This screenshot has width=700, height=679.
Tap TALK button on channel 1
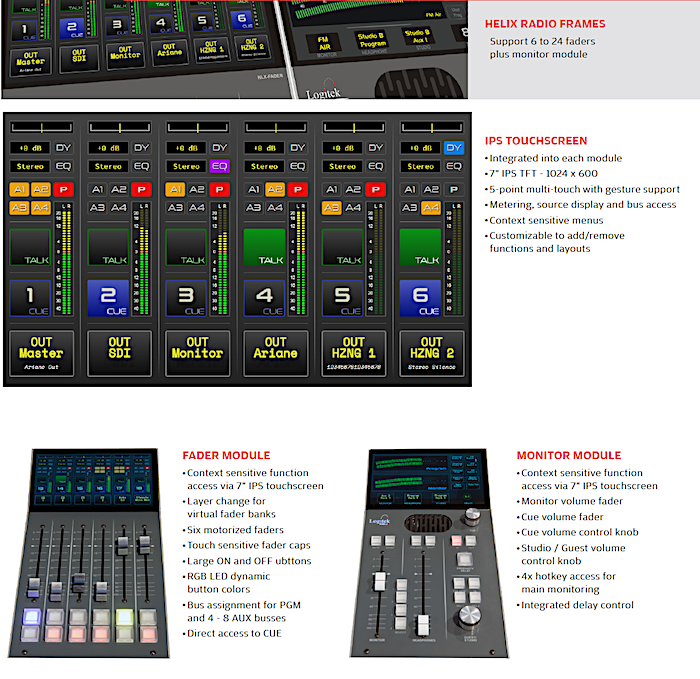pyautogui.click(x=30, y=248)
